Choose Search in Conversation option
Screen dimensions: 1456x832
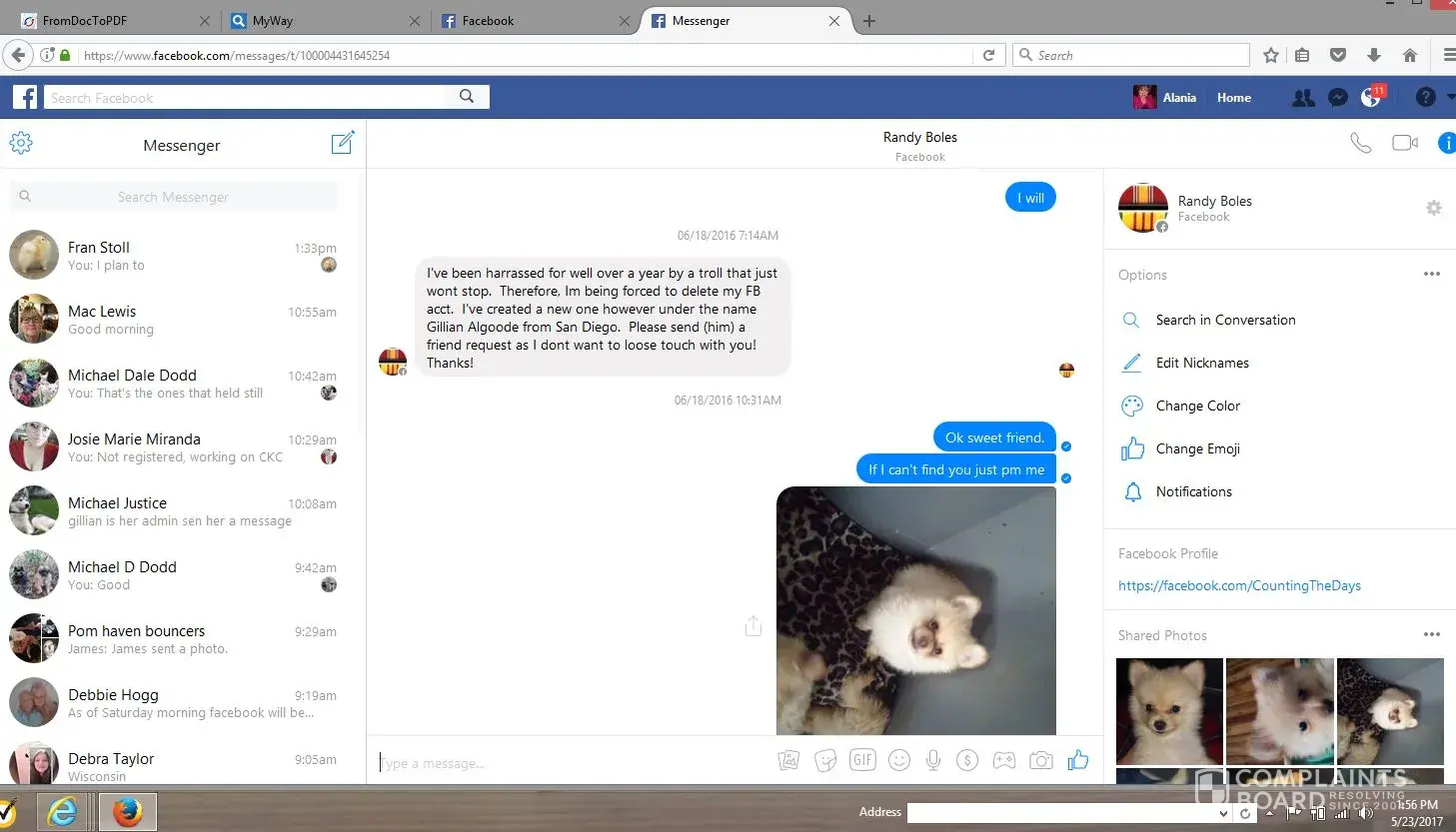tap(1225, 320)
